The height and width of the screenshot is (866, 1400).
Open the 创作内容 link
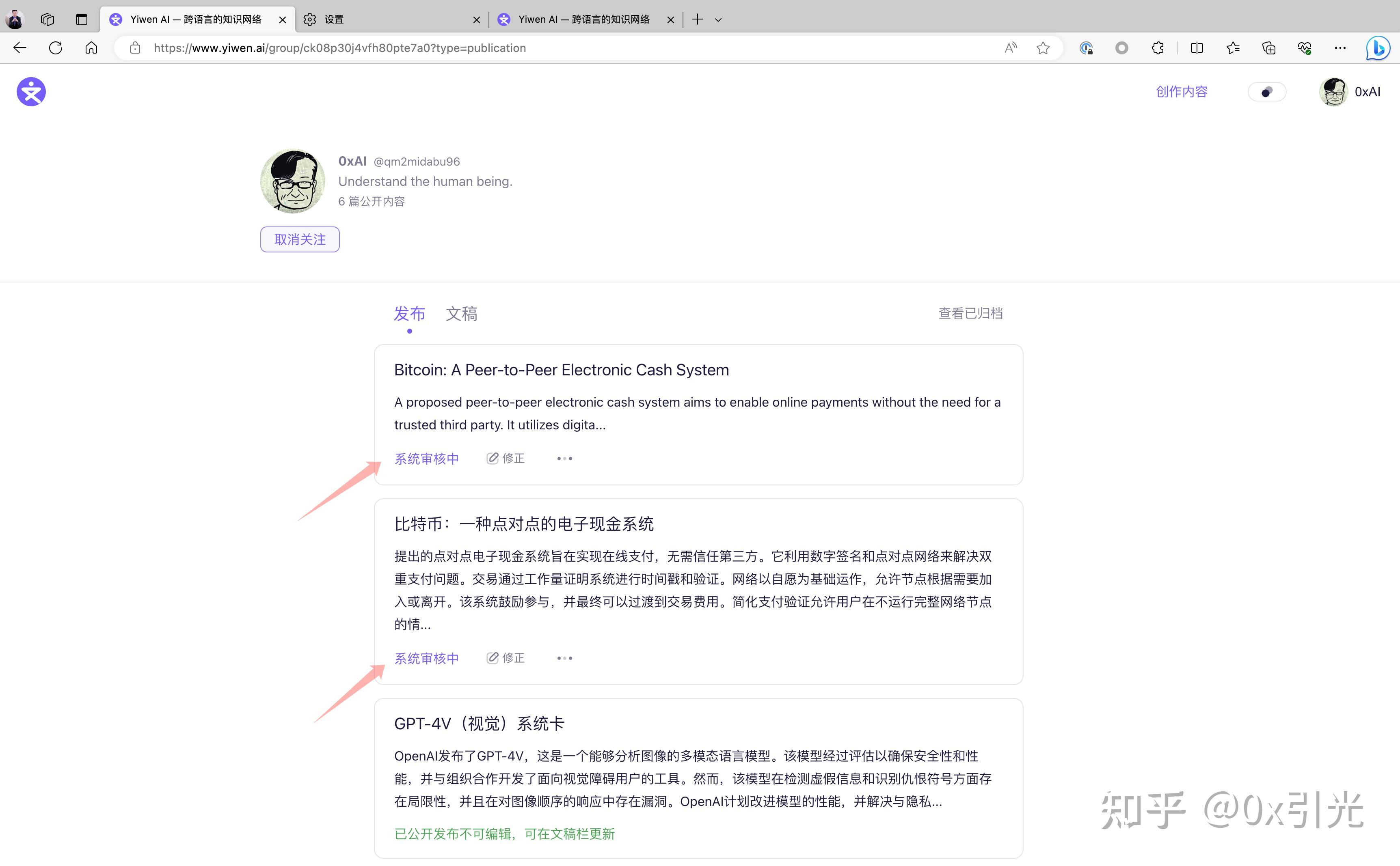(1181, 92)
